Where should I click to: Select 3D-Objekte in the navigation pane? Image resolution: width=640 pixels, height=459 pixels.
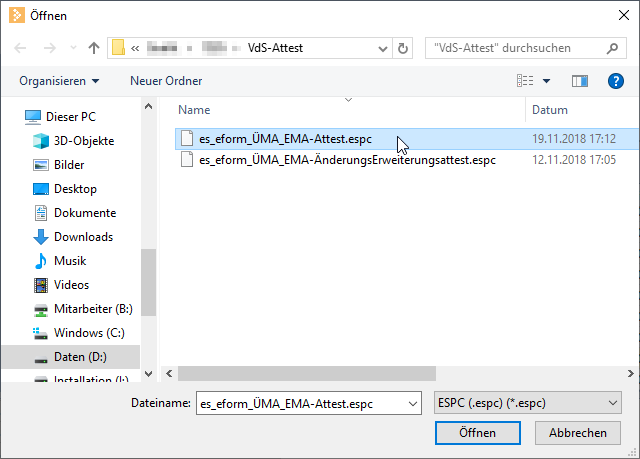83,141
